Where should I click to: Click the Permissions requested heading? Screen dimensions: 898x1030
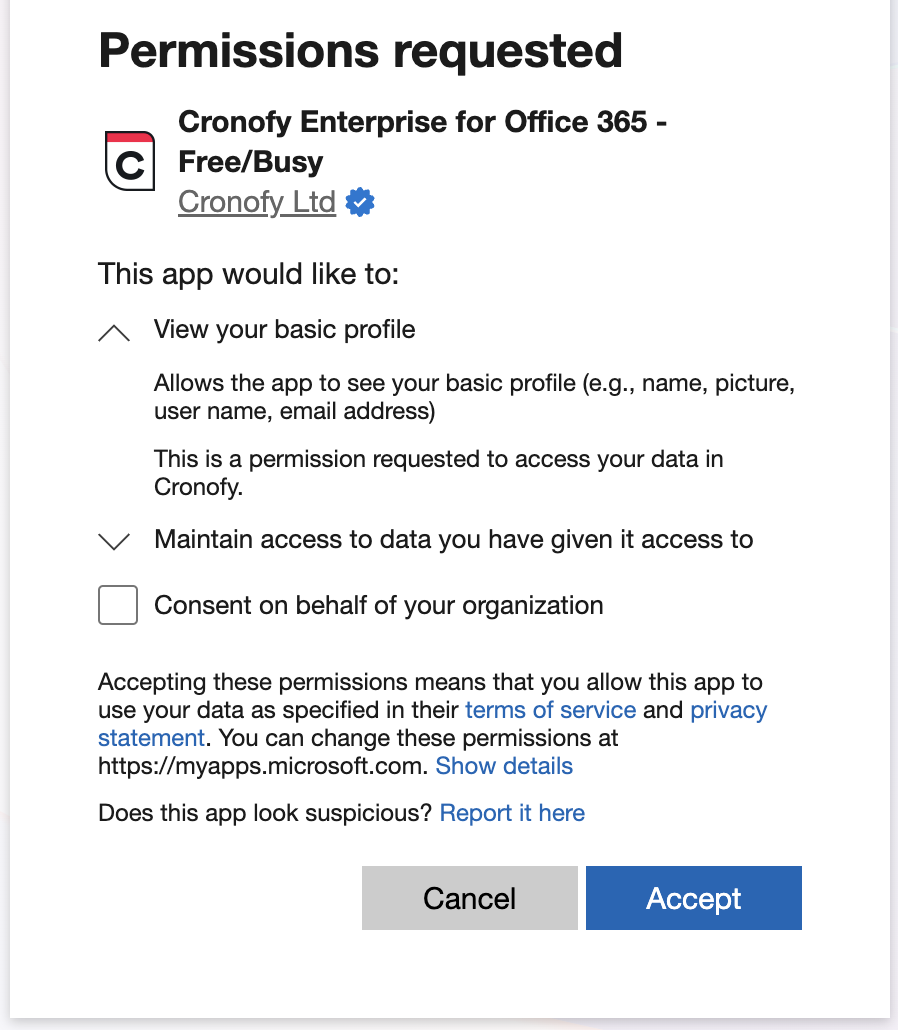360,50
